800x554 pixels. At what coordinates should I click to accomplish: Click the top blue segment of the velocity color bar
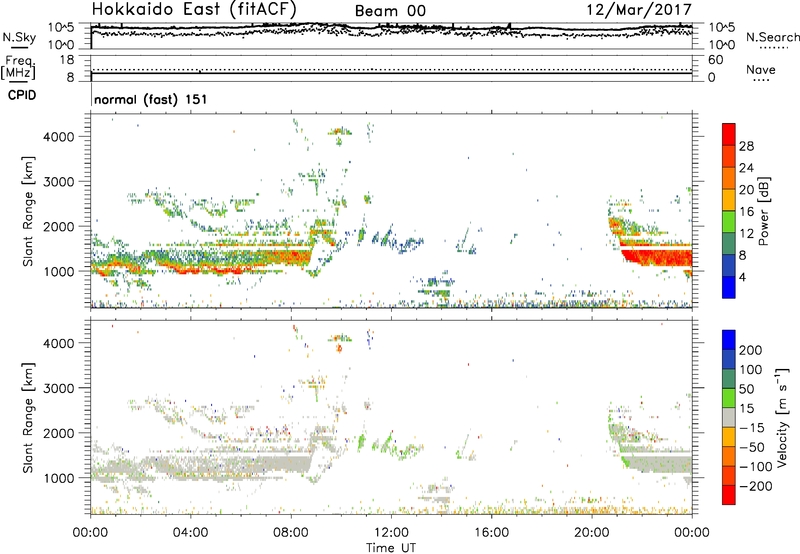tap(729, 340)
